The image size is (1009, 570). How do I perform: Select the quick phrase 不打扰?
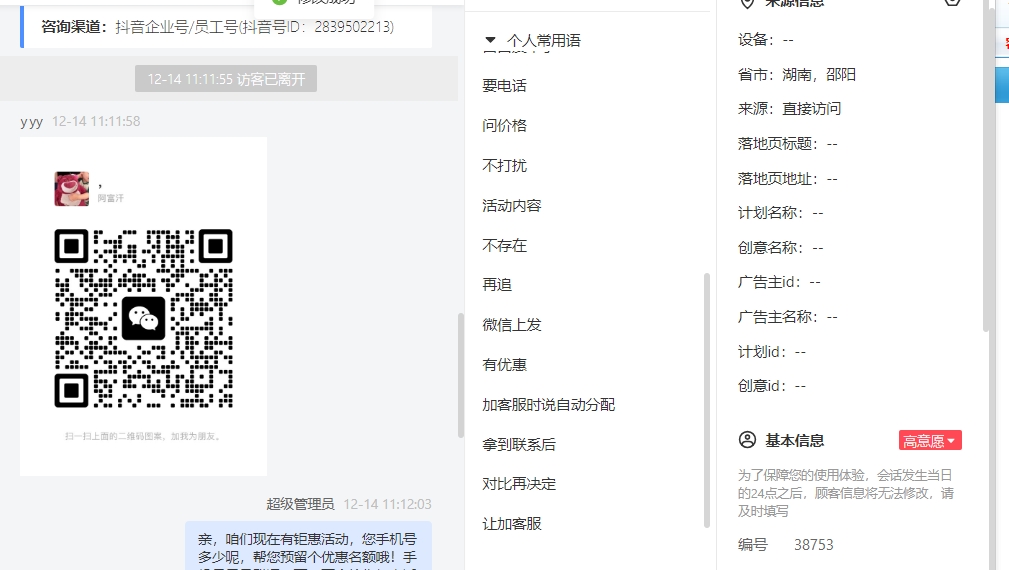(504, 165)
